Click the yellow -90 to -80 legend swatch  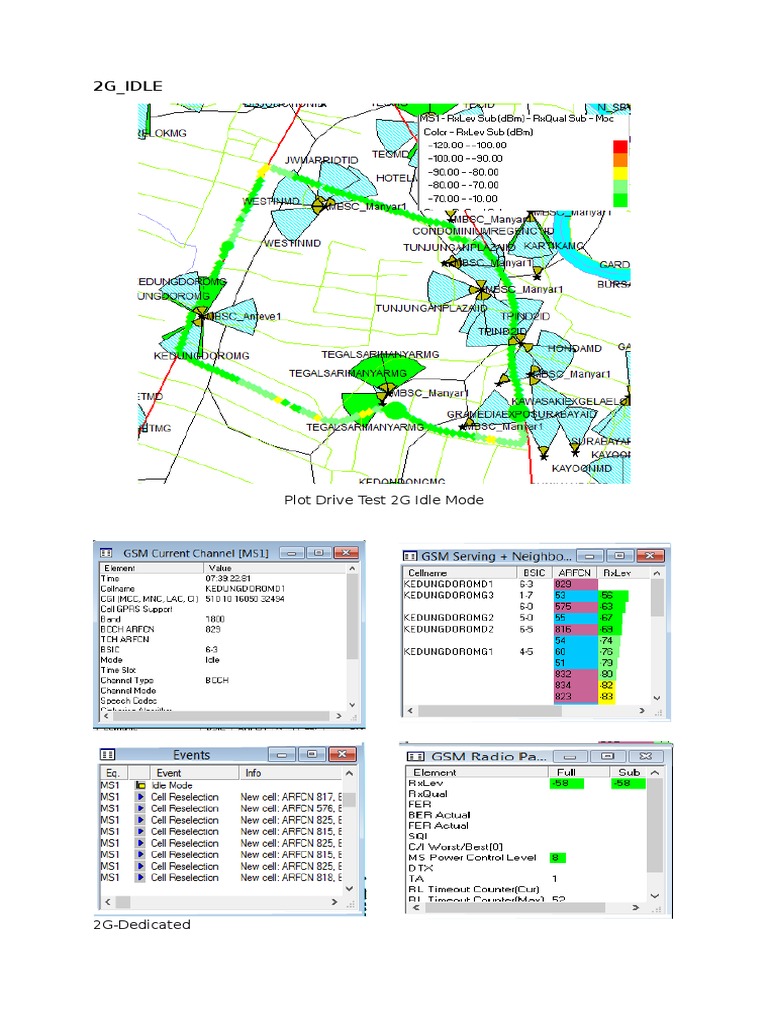point(620,173)
